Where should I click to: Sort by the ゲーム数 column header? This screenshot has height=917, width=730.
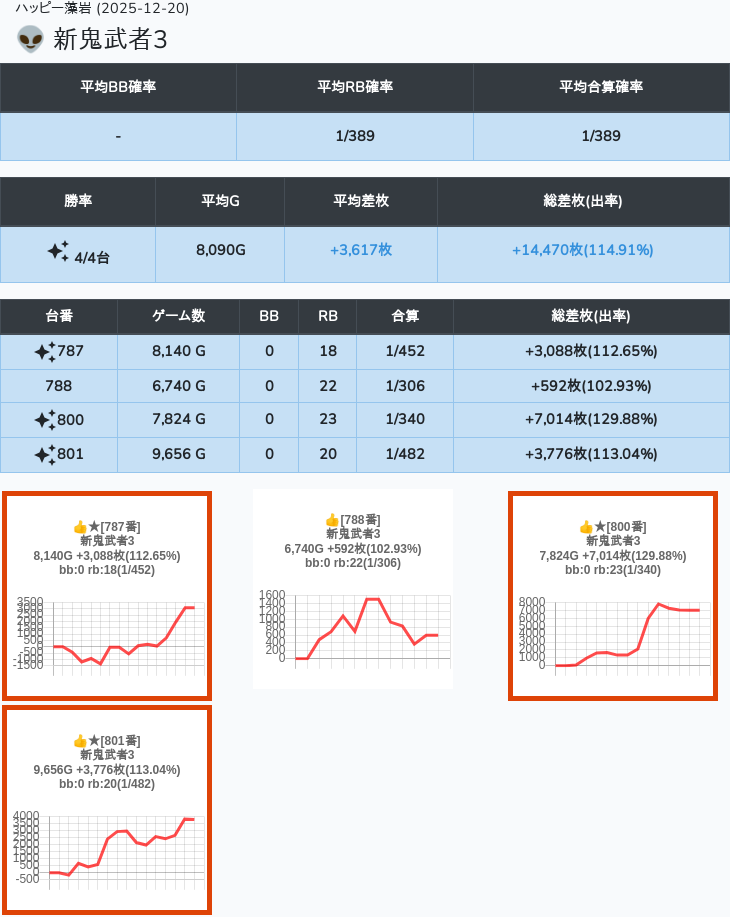178,316
